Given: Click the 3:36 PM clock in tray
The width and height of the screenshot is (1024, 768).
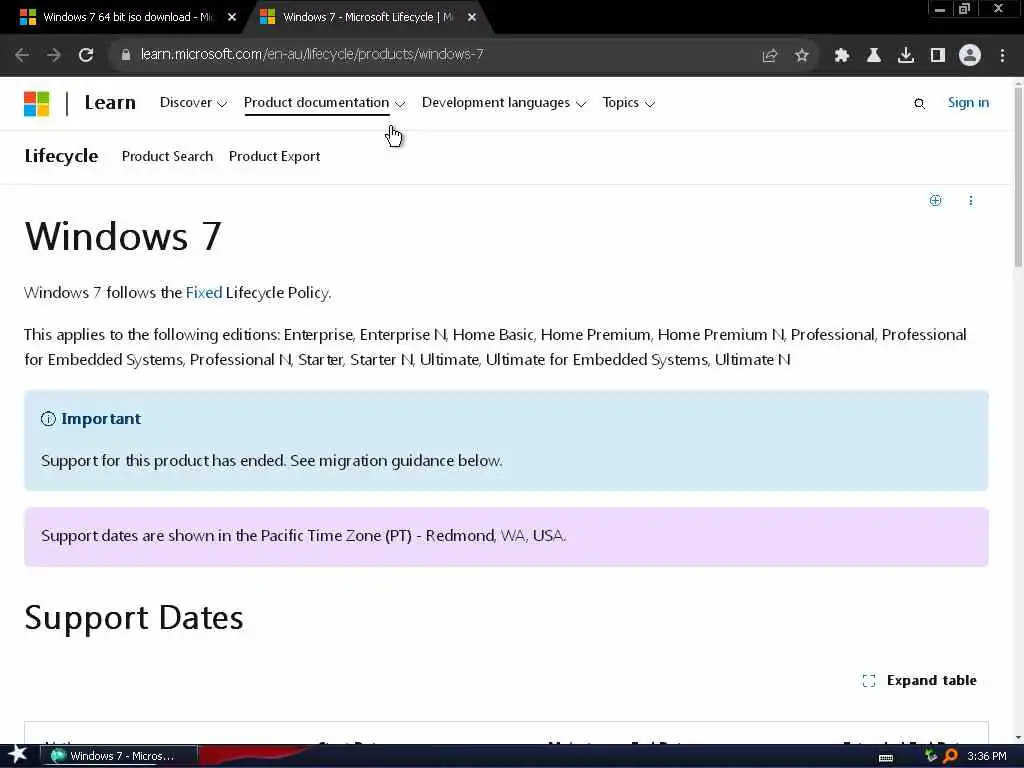Looking at the screenshot, I should pos(986,756).
